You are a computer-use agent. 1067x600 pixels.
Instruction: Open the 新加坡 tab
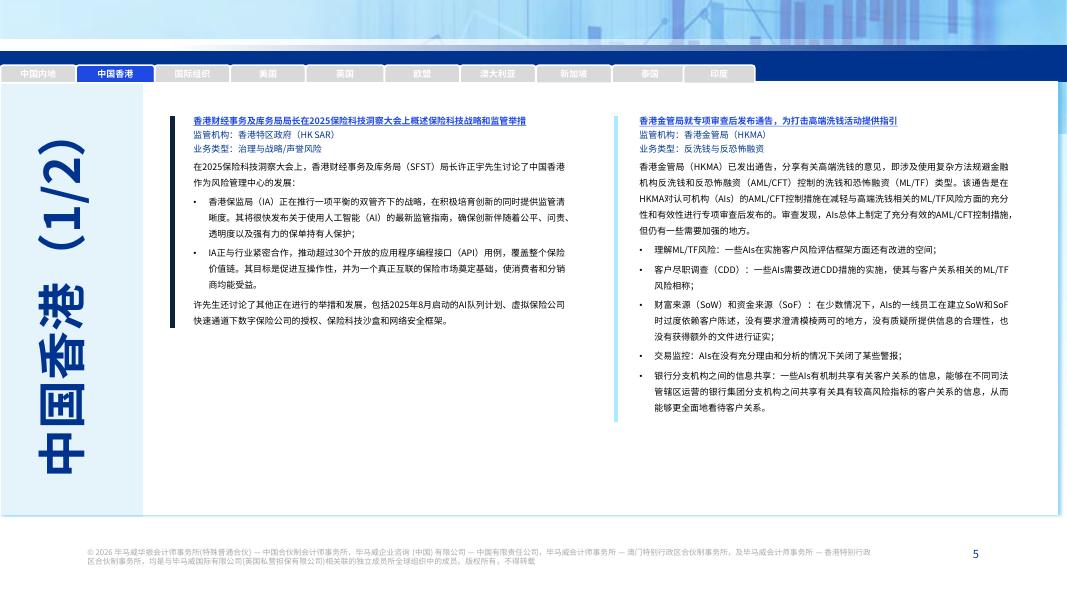pyautogui.click(x=574, y=73)
